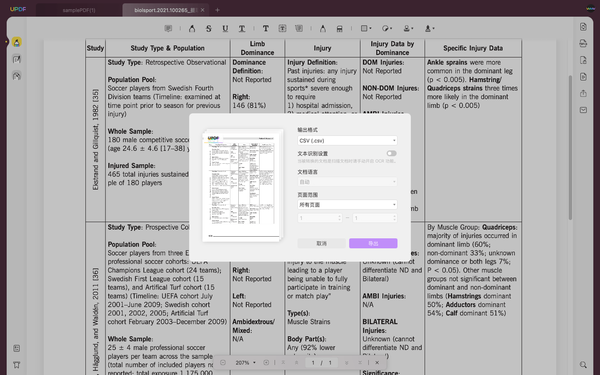
Task: Click the purple 导出 export button
Action: tap(373, 243)
